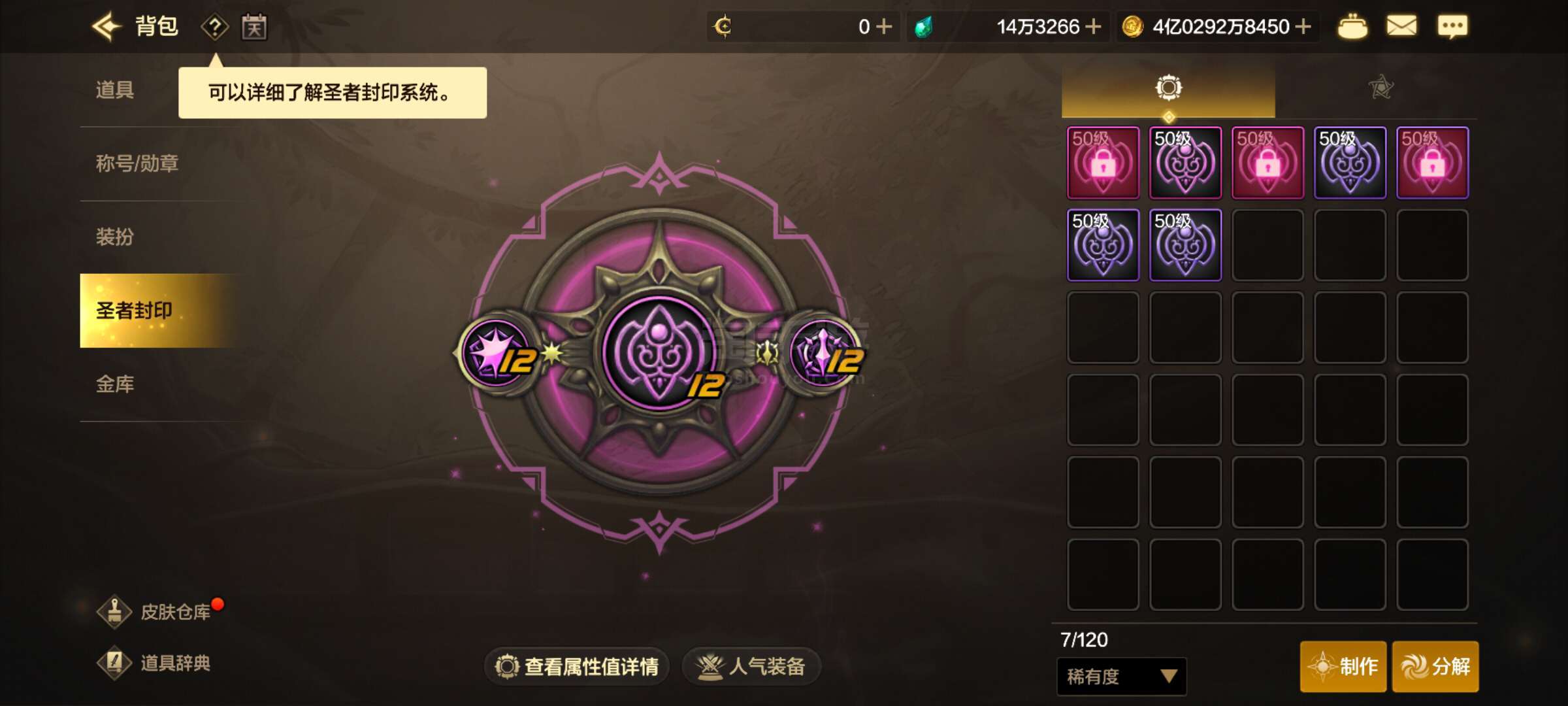Open the question mark help icon

[x=214, y=27]
